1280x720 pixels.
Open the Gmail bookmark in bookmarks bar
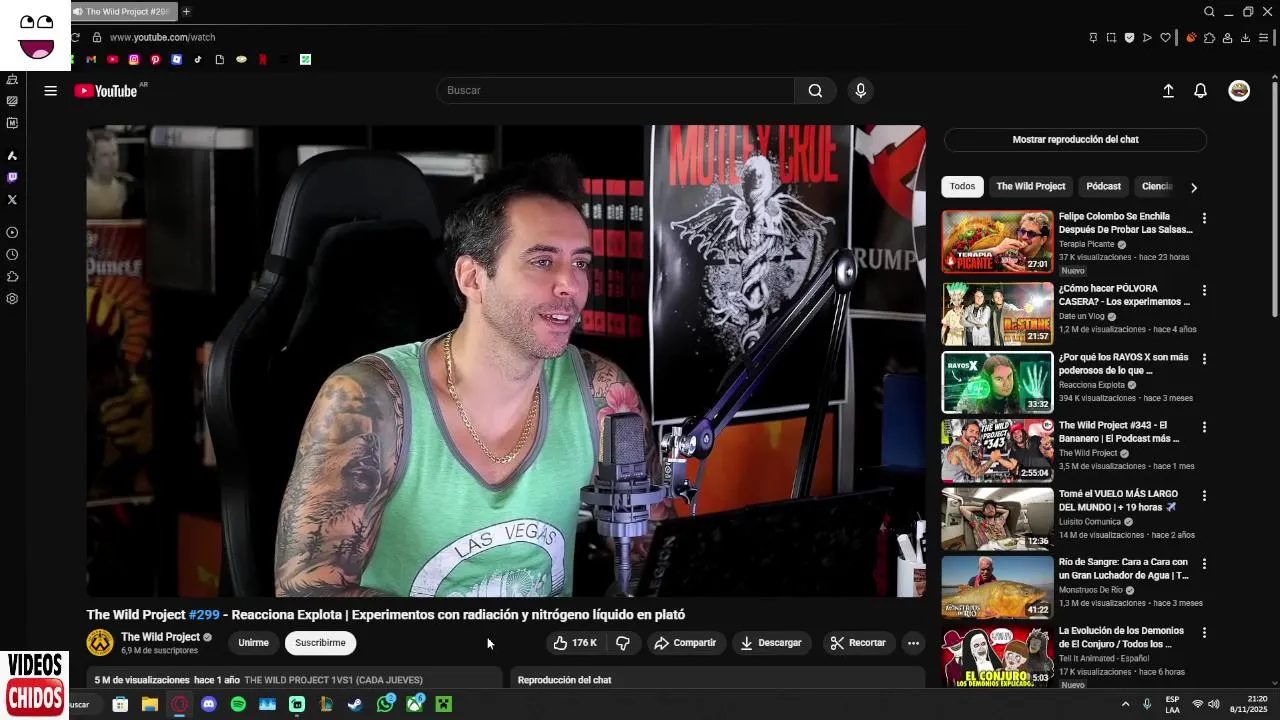pos(91,59)
